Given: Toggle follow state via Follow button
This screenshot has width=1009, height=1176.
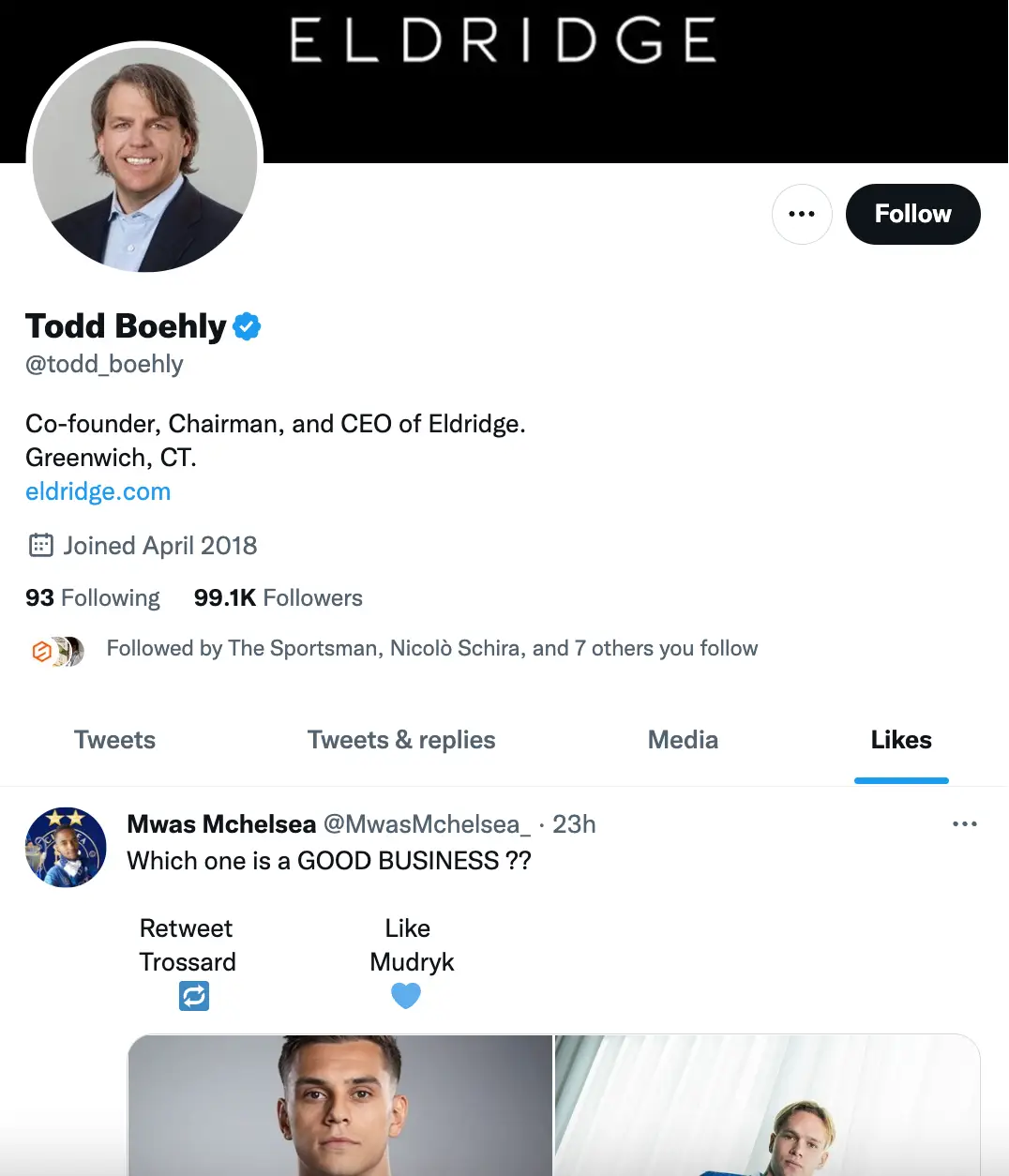Looking at the screenshot, I should tap(911, 214).
